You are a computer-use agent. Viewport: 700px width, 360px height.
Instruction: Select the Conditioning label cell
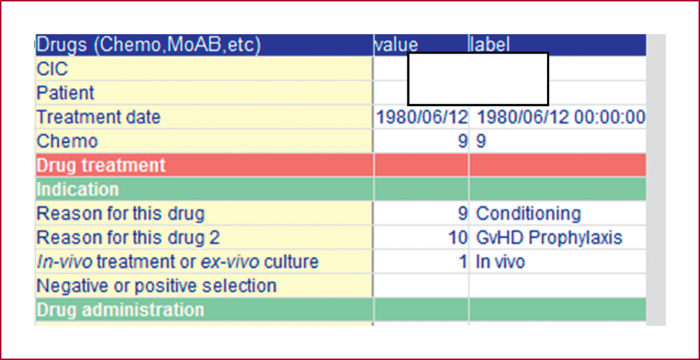pyautogui.click(x=558, y=213)
